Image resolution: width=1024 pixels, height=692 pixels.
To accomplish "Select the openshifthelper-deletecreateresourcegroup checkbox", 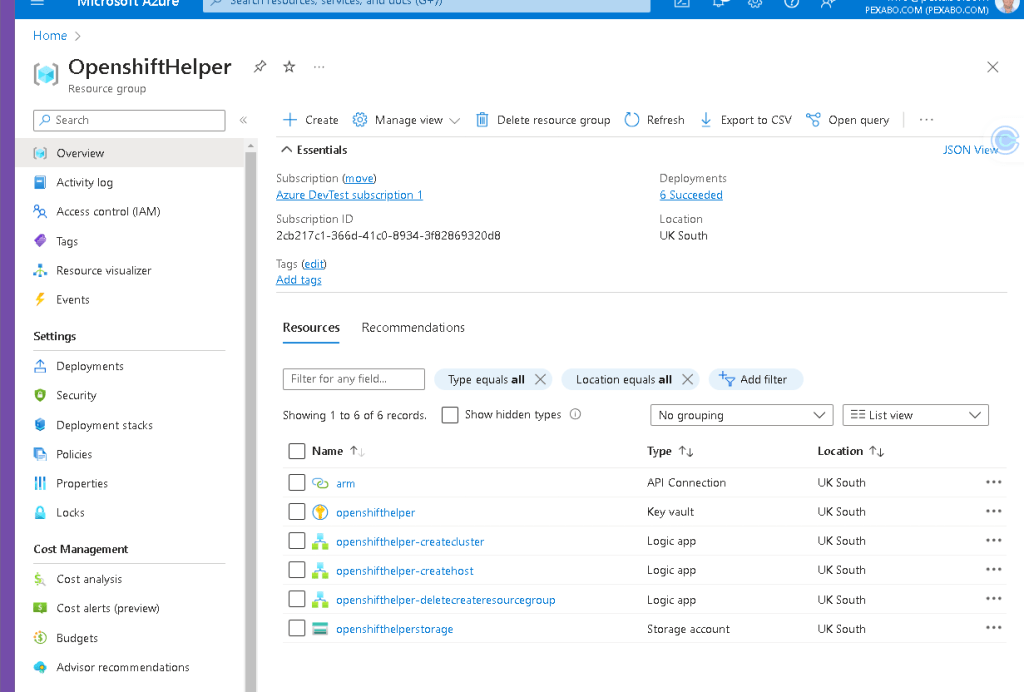I will [x=296, y=599].
